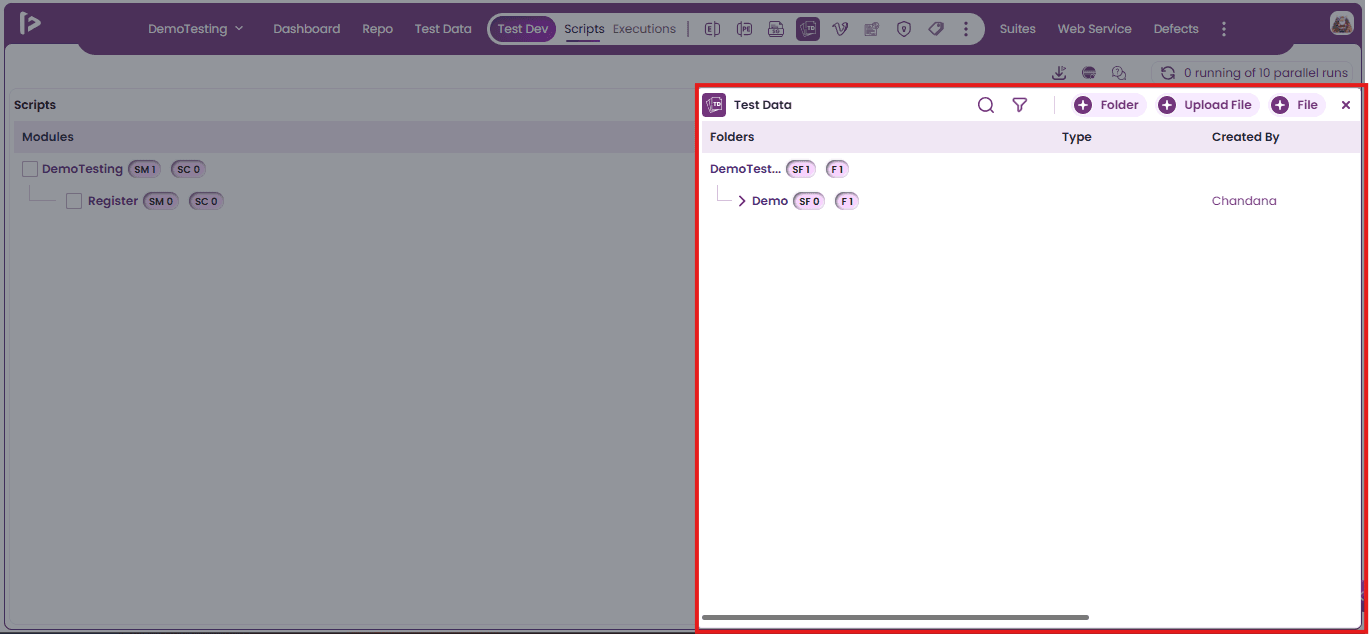This screenshot has width=1369, height=634.
Task: Click the round globe icon below header
Action: pyautogui.click(x=1089, y=73)
